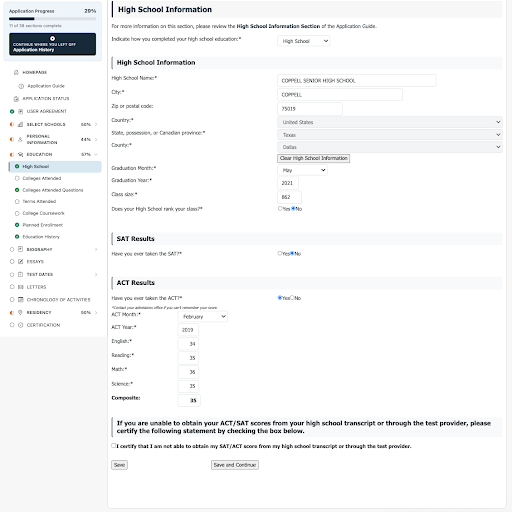Check the certify unable to obtain scores box
Screen dimensions: 512x512
pos(114,446)
